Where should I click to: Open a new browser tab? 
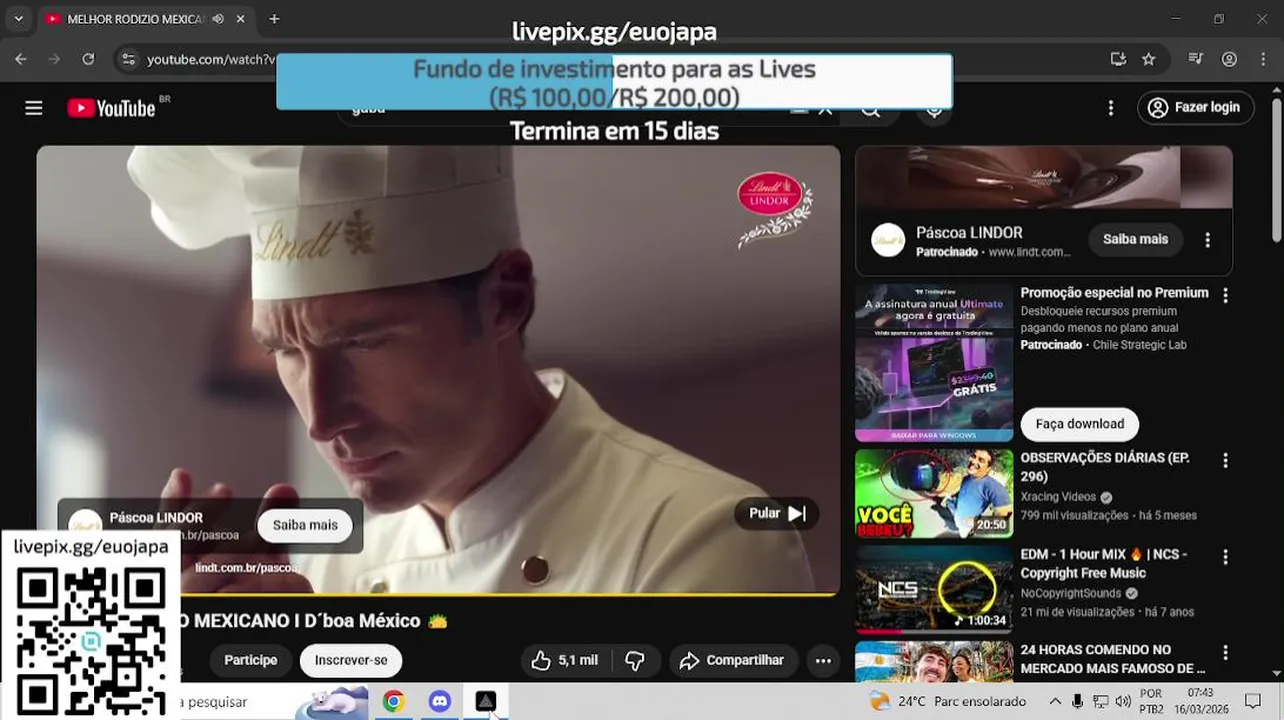point(274,19)
